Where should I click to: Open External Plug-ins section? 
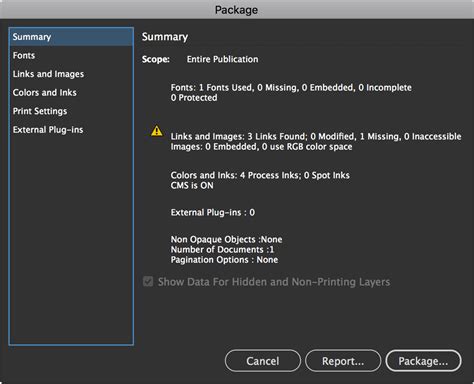(x=71, y=130)
